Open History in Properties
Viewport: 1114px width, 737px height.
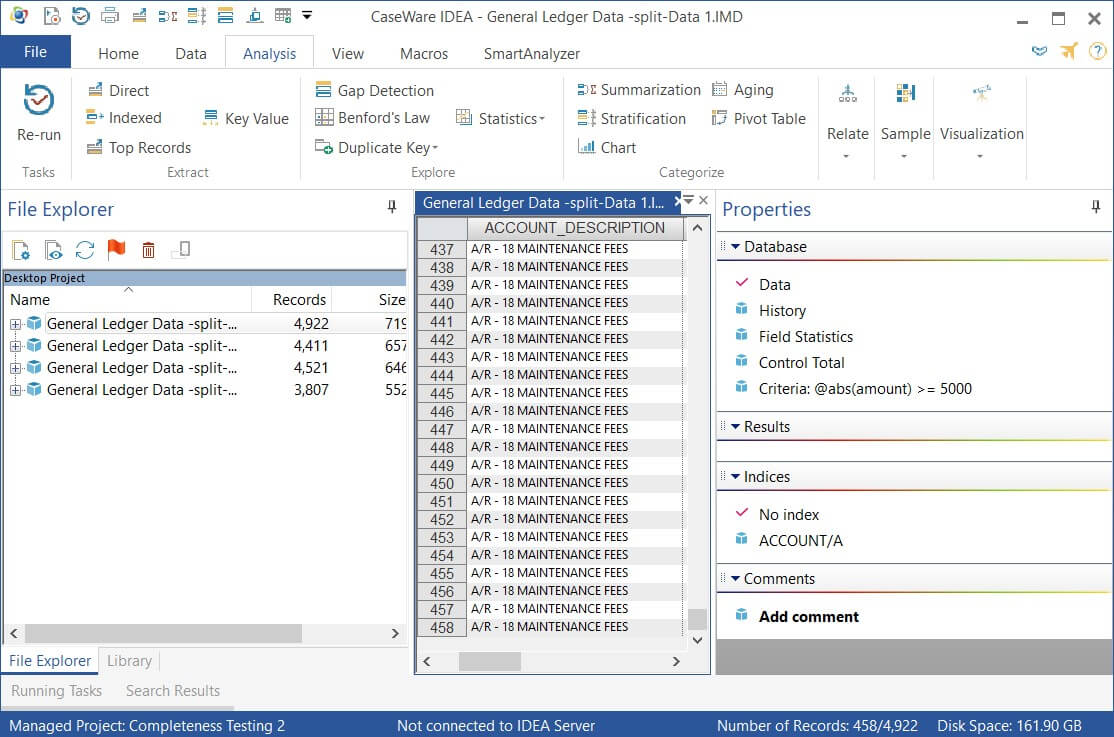[782, 311]
